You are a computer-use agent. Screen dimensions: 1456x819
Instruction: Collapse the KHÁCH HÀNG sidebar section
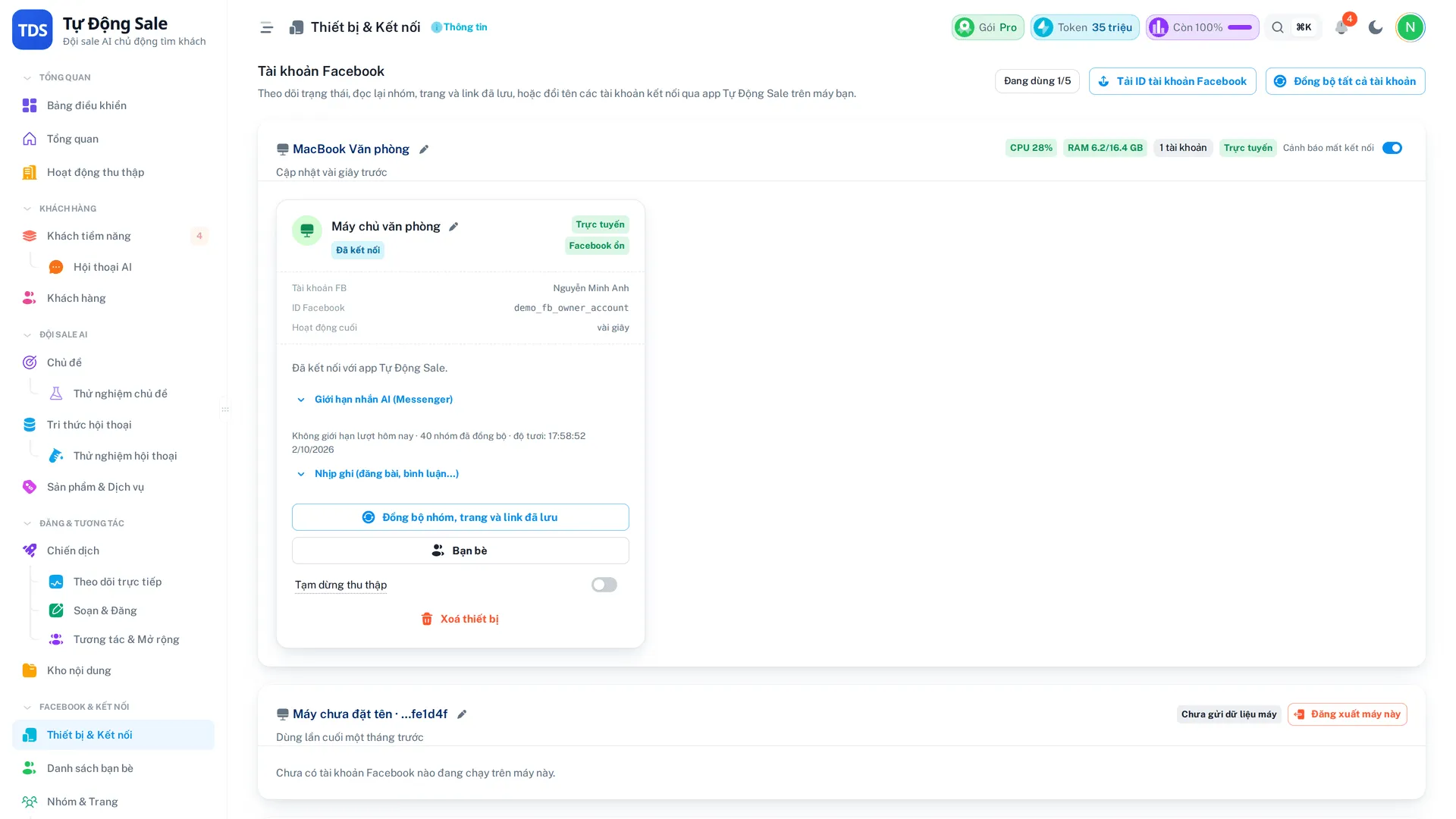coord(60,209)
